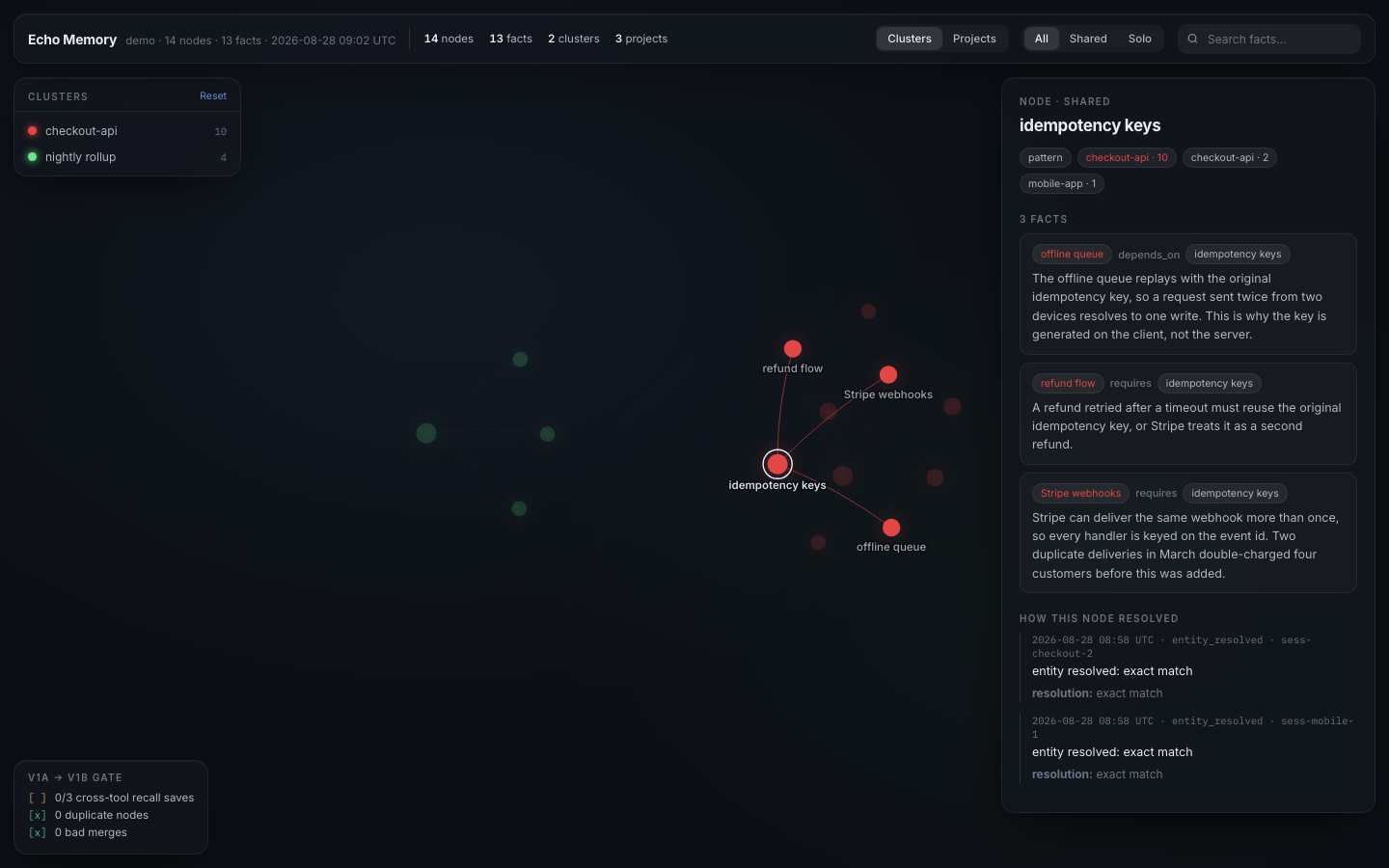Click the 0 duplicate nodes checkbox
The width and height of the screenshot is (1389, 868).
click(38, 815)
